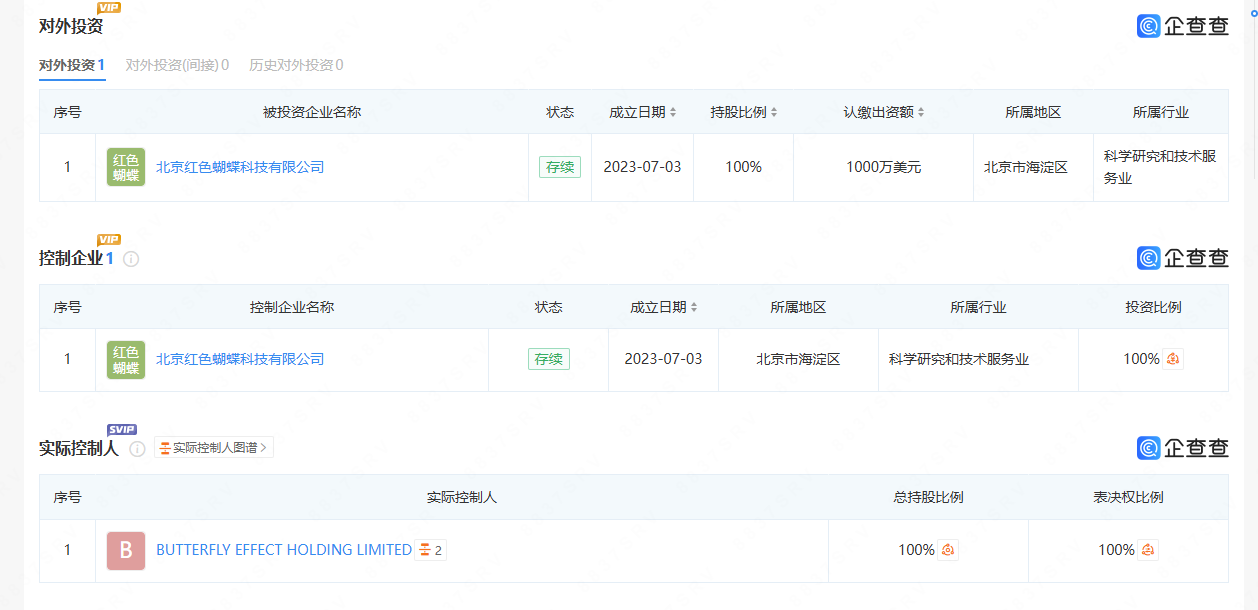Screen dimensions: 1258x610
Task: Click the path count badge showing 2
Action: [431, 550]
